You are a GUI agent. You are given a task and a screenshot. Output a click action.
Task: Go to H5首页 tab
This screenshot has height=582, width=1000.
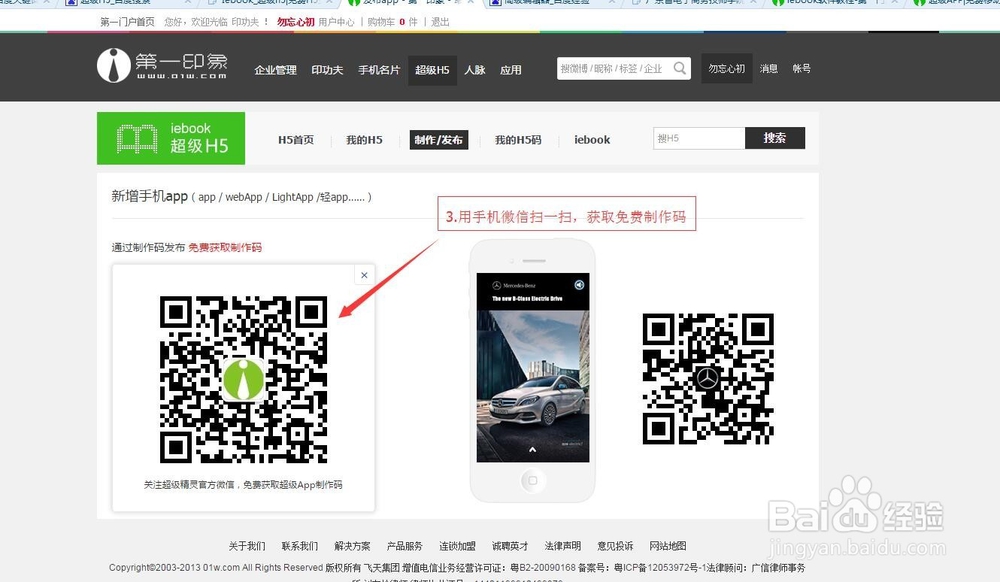[296, 140]
